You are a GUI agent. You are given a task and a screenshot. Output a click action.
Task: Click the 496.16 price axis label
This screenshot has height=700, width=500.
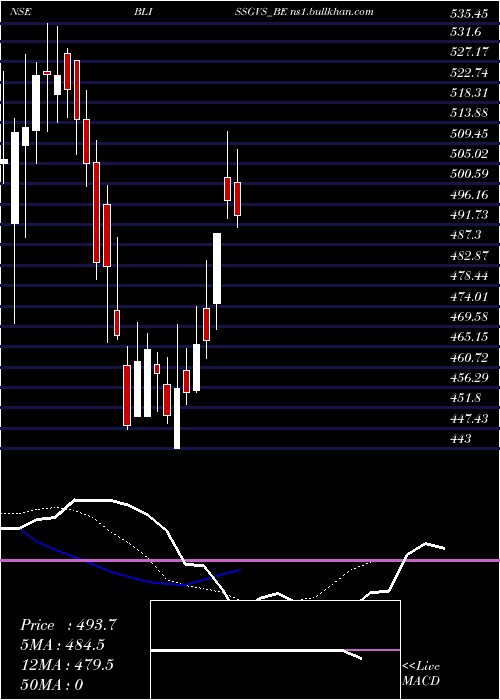(x=469, y=195)
